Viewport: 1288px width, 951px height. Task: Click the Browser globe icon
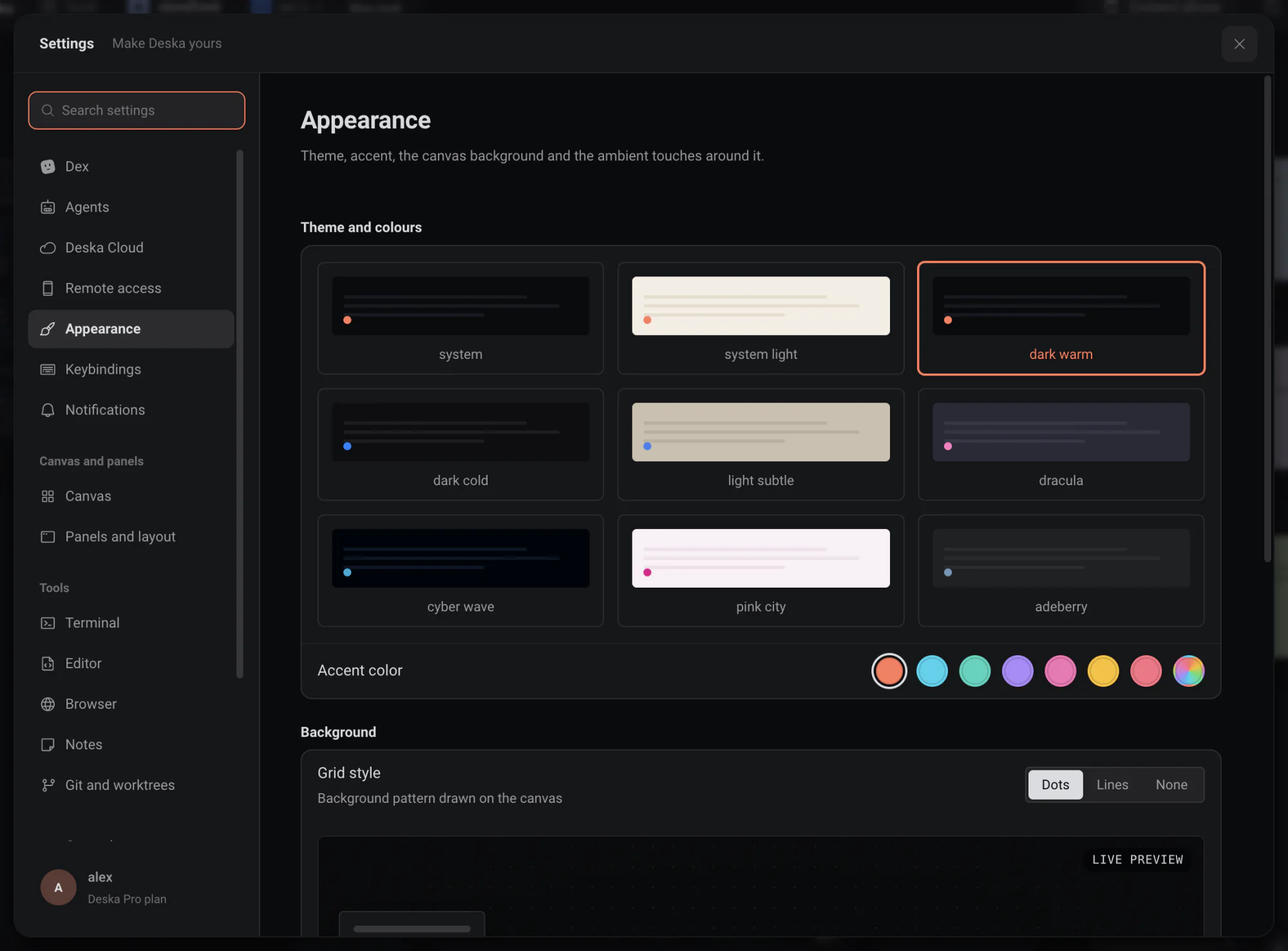[48, 704]
